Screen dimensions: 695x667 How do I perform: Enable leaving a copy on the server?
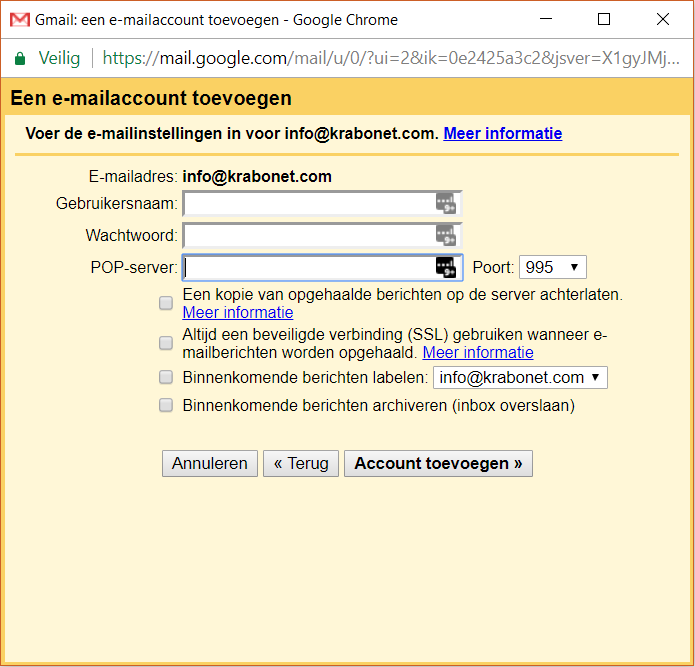(166, 303)
